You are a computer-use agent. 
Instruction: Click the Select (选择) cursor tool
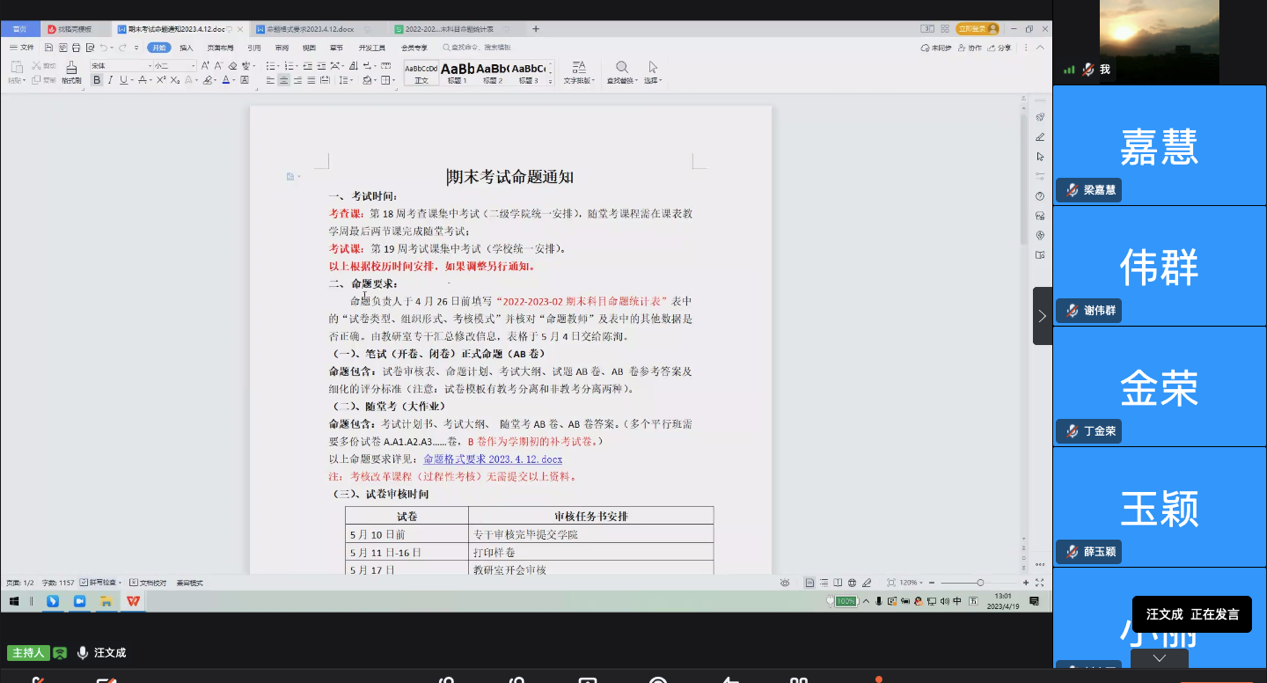[653, 72]
